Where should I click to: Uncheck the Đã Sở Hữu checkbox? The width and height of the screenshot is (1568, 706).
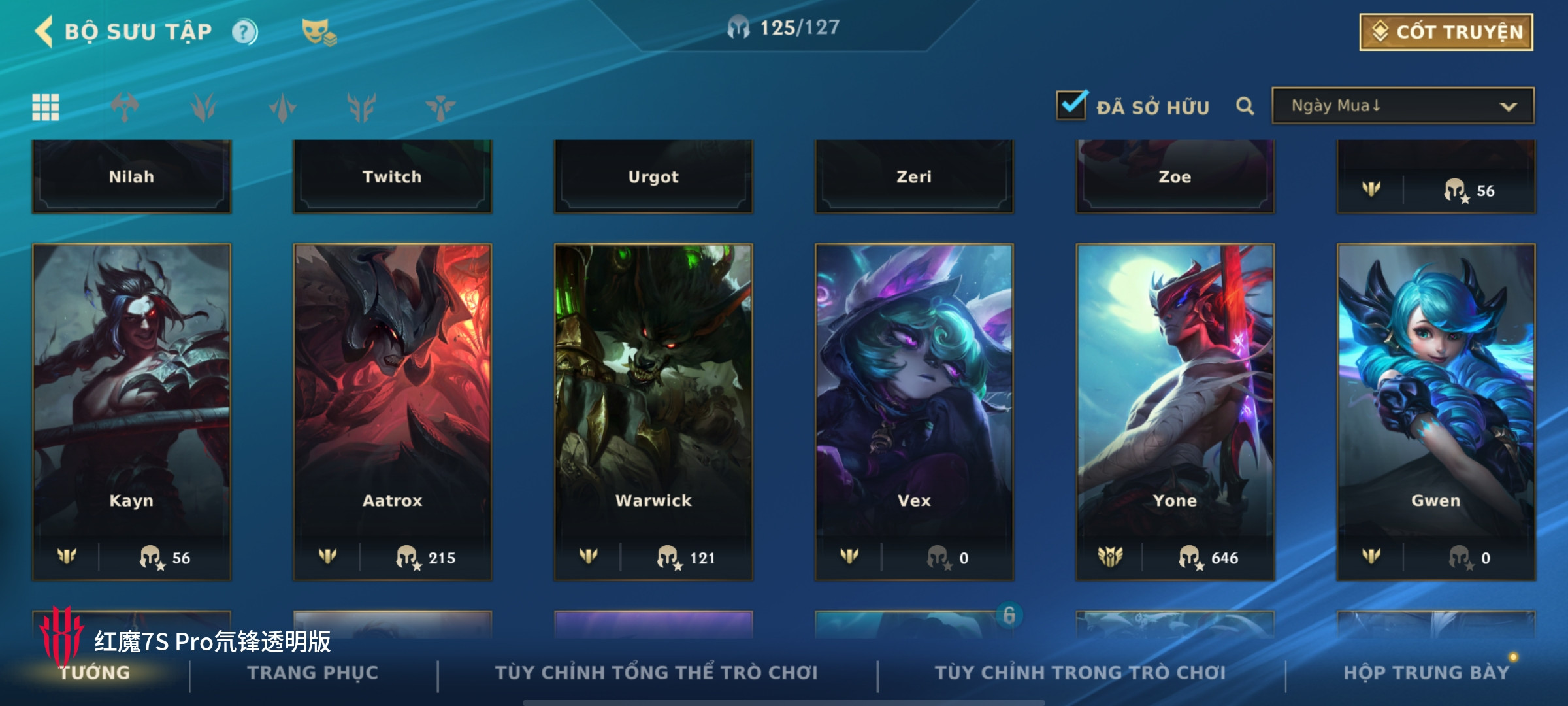tap(1071, 105)
